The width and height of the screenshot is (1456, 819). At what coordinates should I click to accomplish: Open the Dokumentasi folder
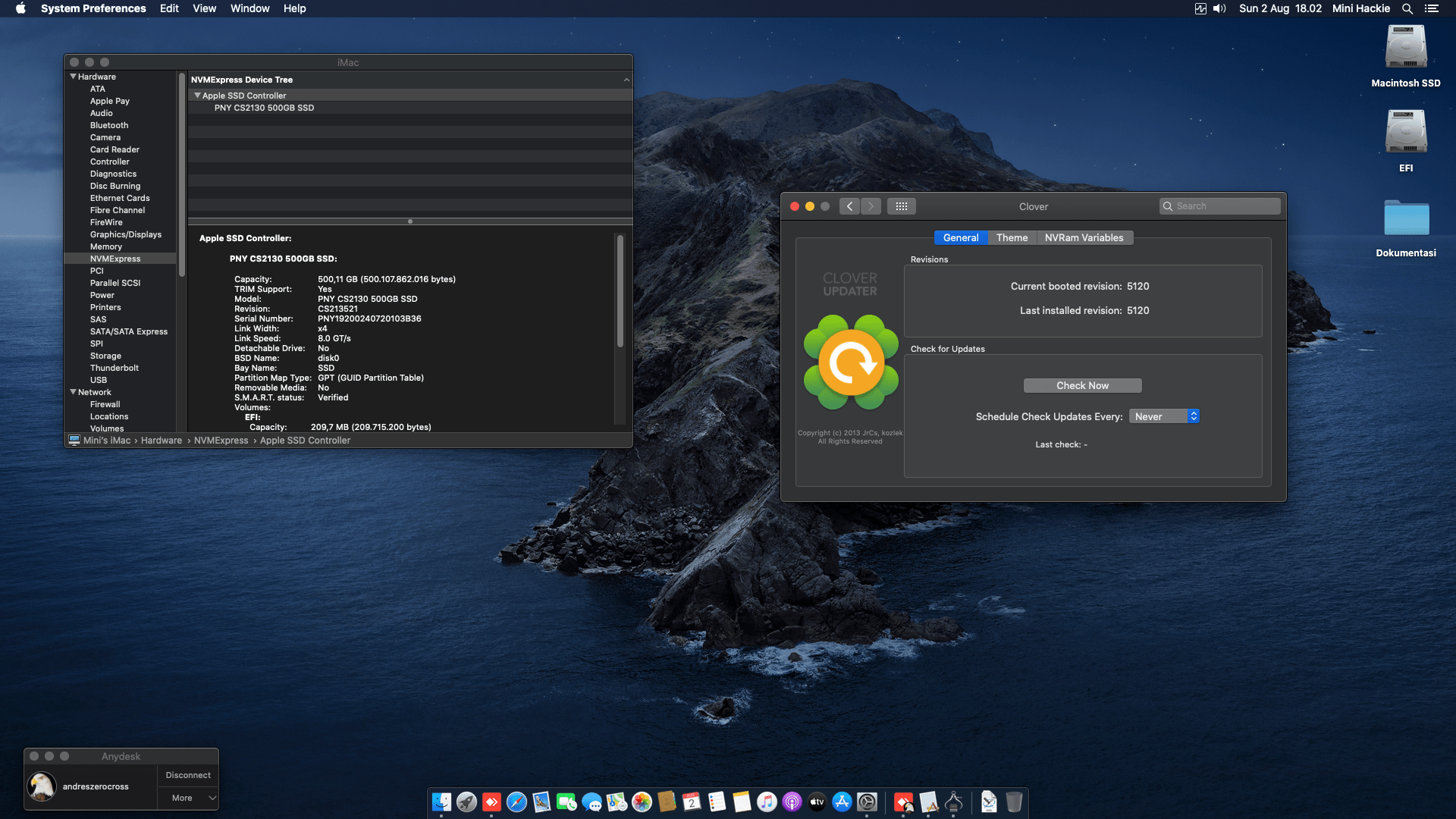click(1405, 219)
